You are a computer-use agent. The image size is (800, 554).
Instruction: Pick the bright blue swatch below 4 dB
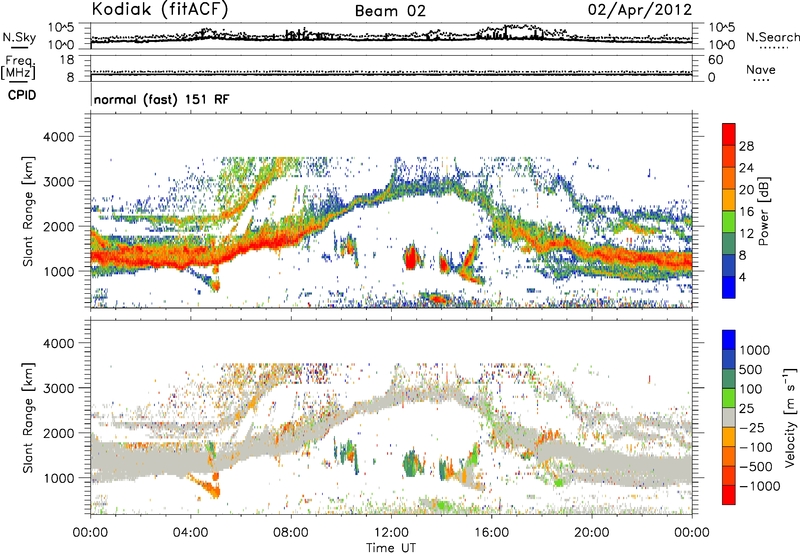point(729,288)
